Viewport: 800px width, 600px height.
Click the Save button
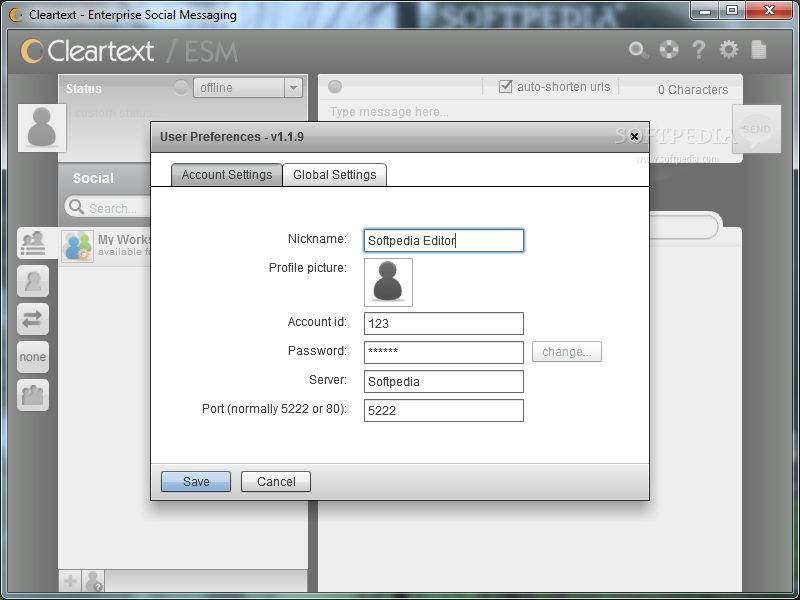click(196, 482)
